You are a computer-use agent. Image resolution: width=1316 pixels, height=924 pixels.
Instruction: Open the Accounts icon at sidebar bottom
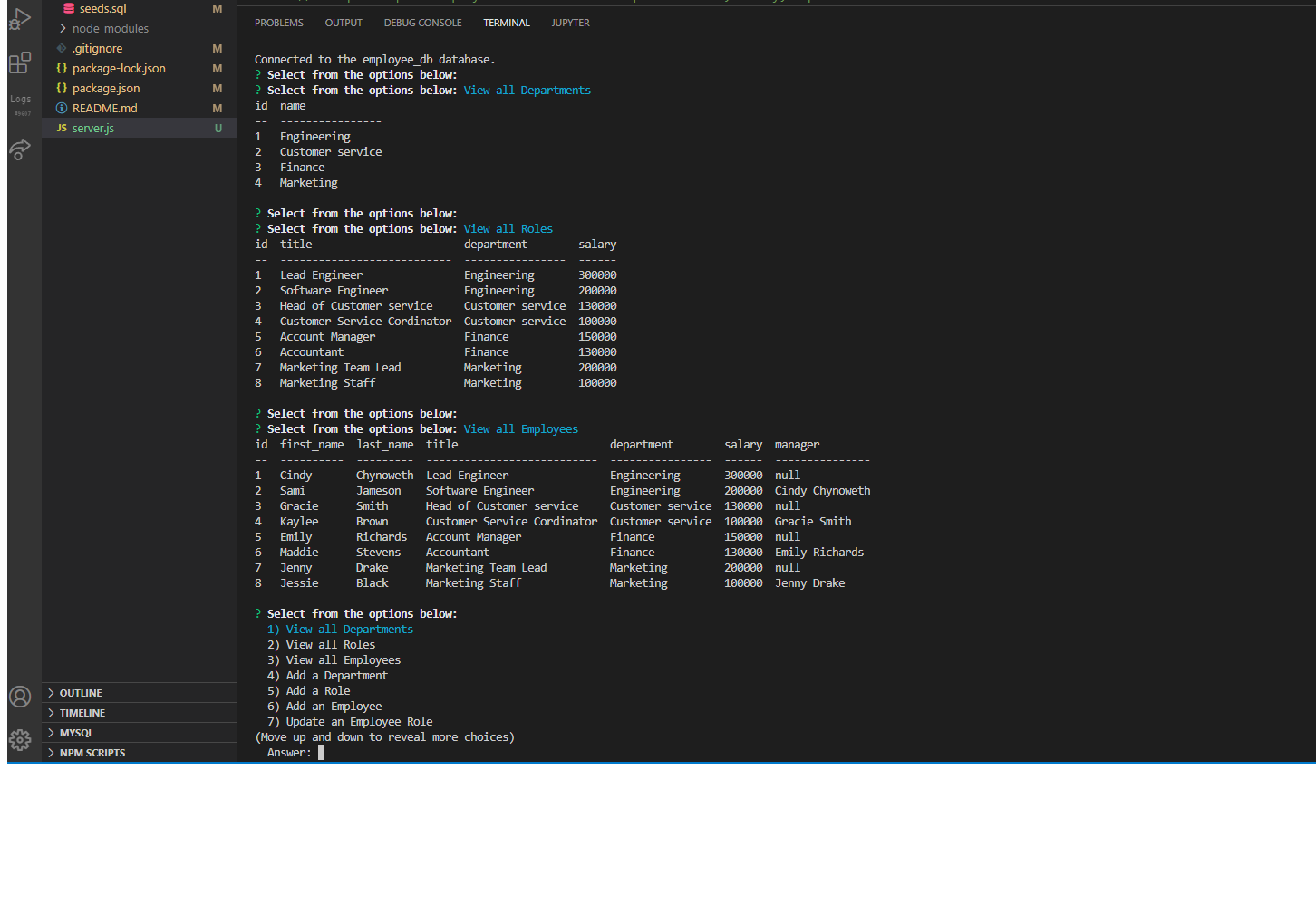(20, 696)
